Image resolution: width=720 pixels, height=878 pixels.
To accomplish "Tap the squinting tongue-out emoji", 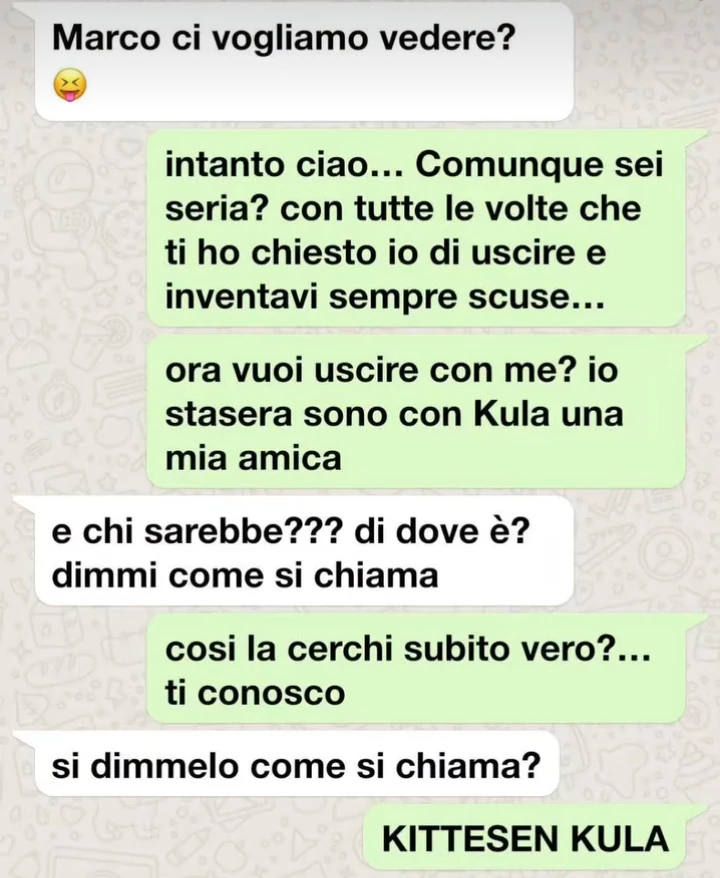I will (70, 87).
